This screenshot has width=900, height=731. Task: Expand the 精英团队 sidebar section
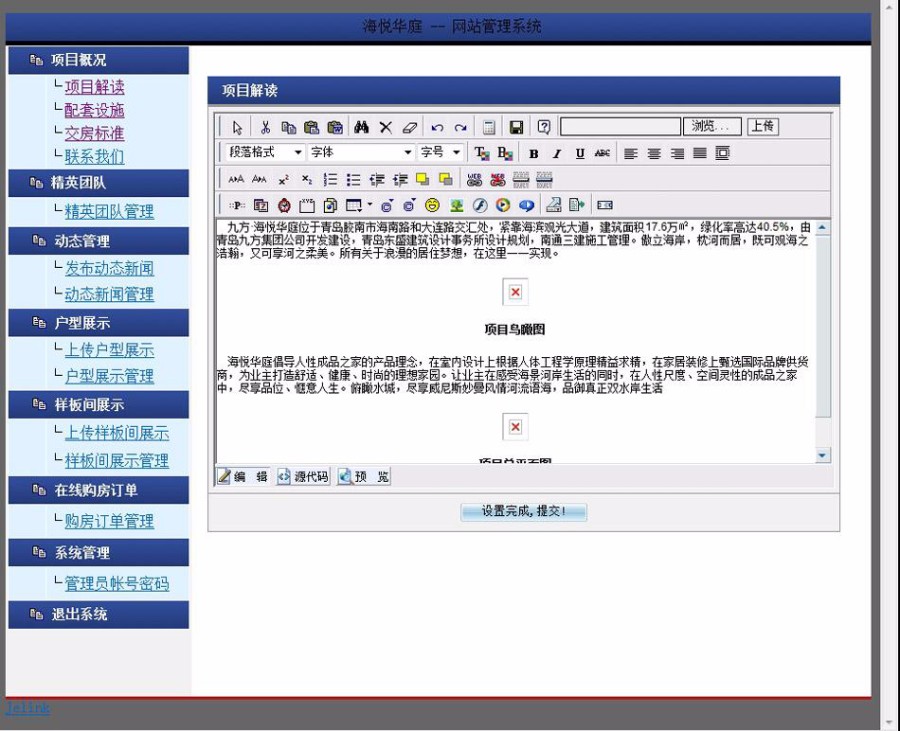[98, 183]
